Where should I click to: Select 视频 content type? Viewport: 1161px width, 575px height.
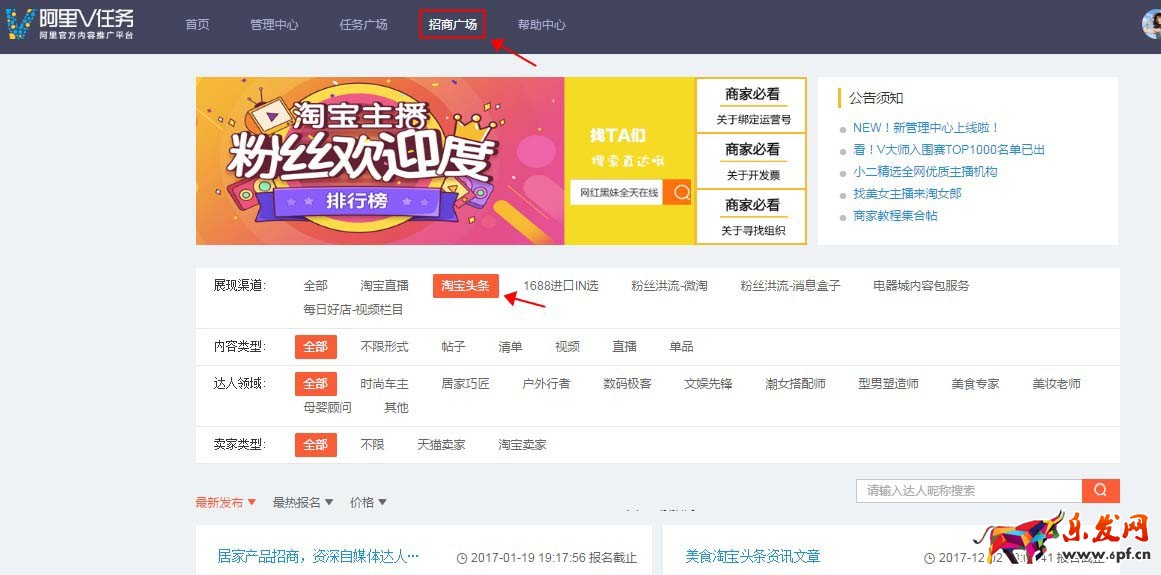tap(567, 347)
